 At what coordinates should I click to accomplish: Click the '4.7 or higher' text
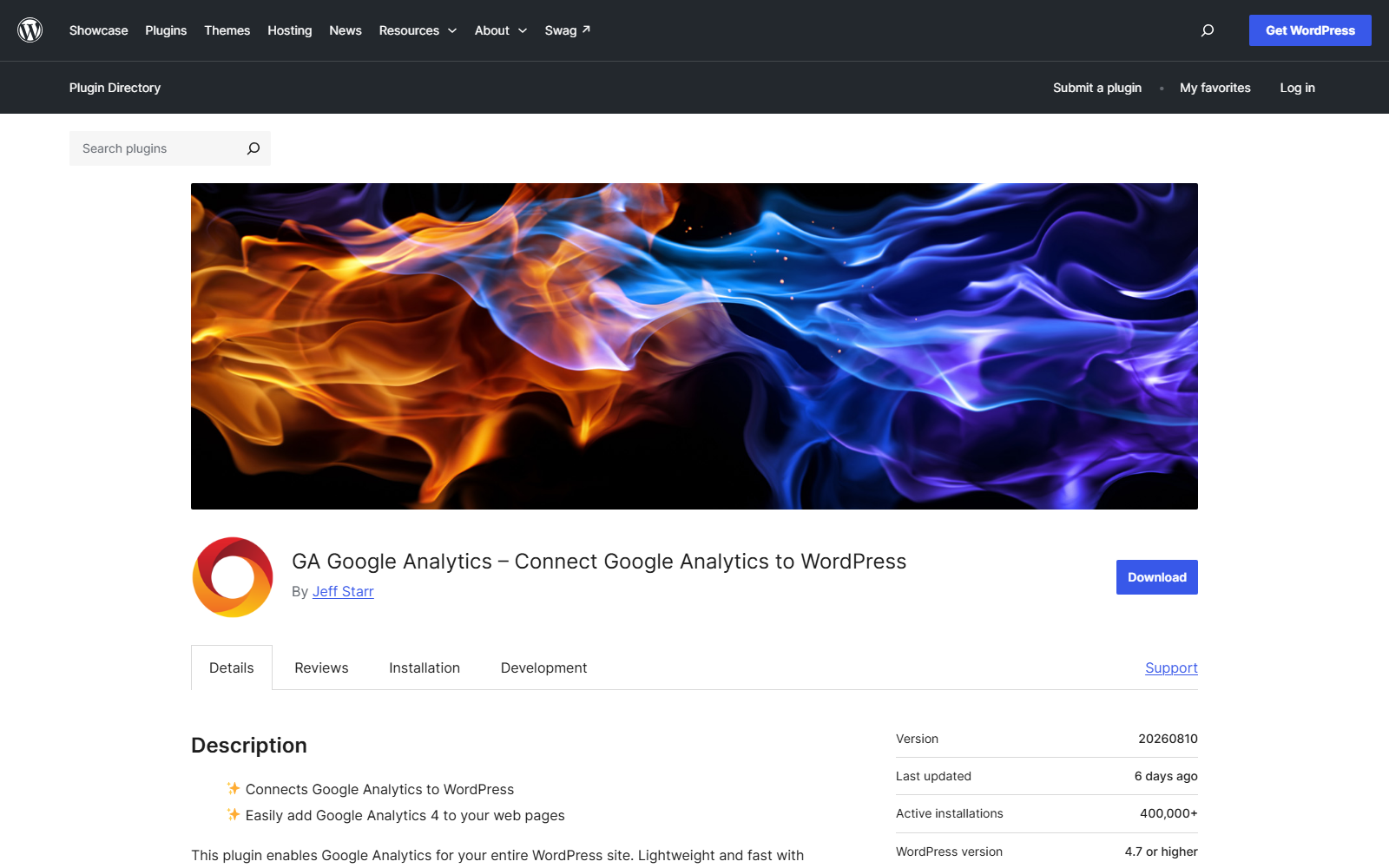point(1161,852)
